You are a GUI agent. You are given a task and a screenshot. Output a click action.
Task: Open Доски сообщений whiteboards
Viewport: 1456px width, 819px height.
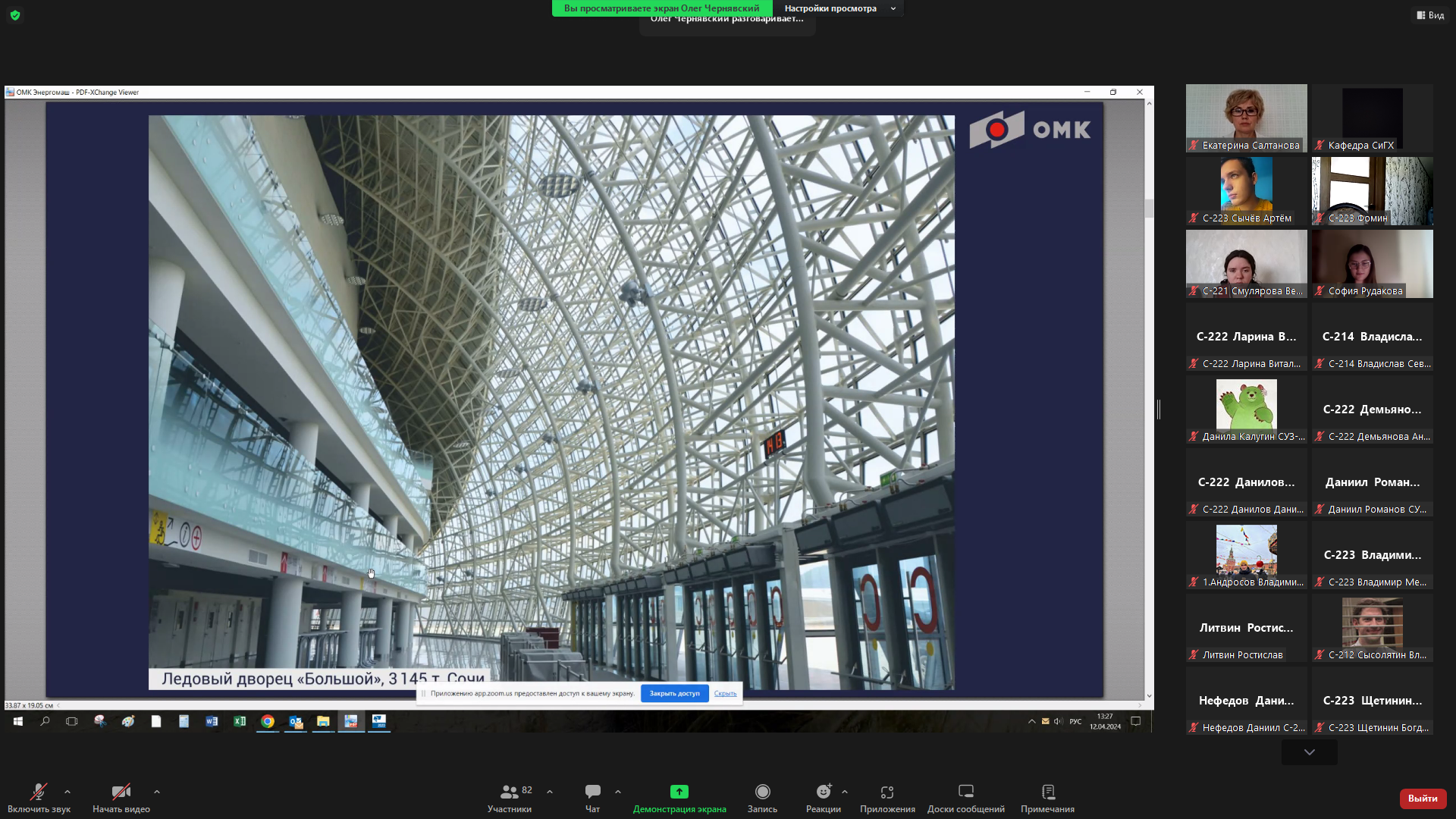(966, 798)
